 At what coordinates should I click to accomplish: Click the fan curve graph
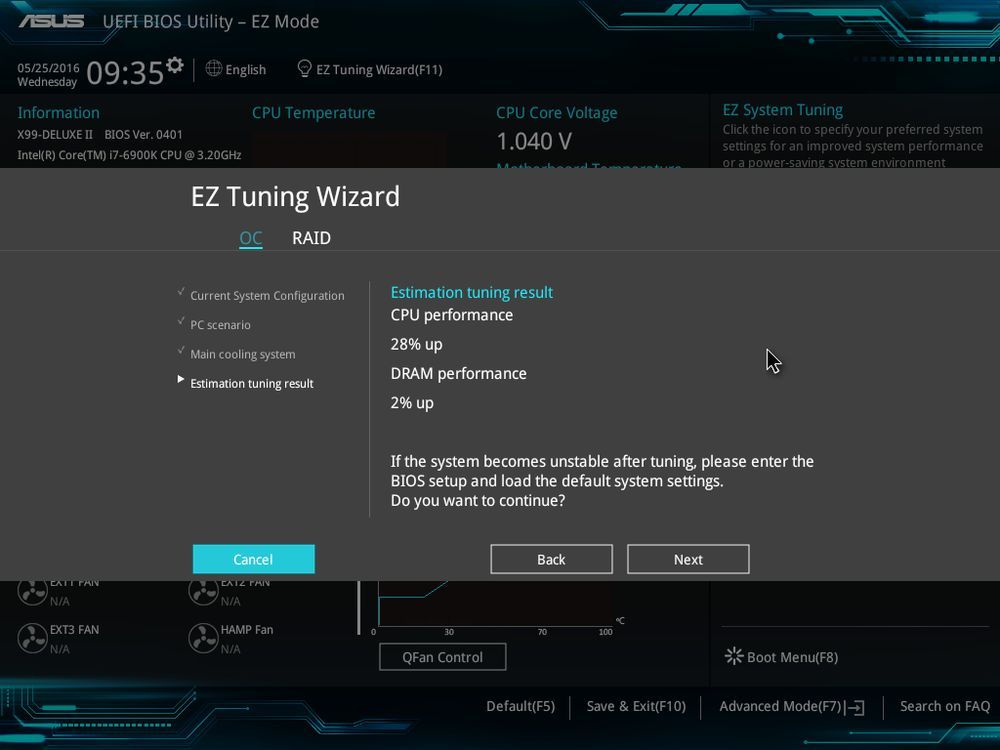pos(495,603)
